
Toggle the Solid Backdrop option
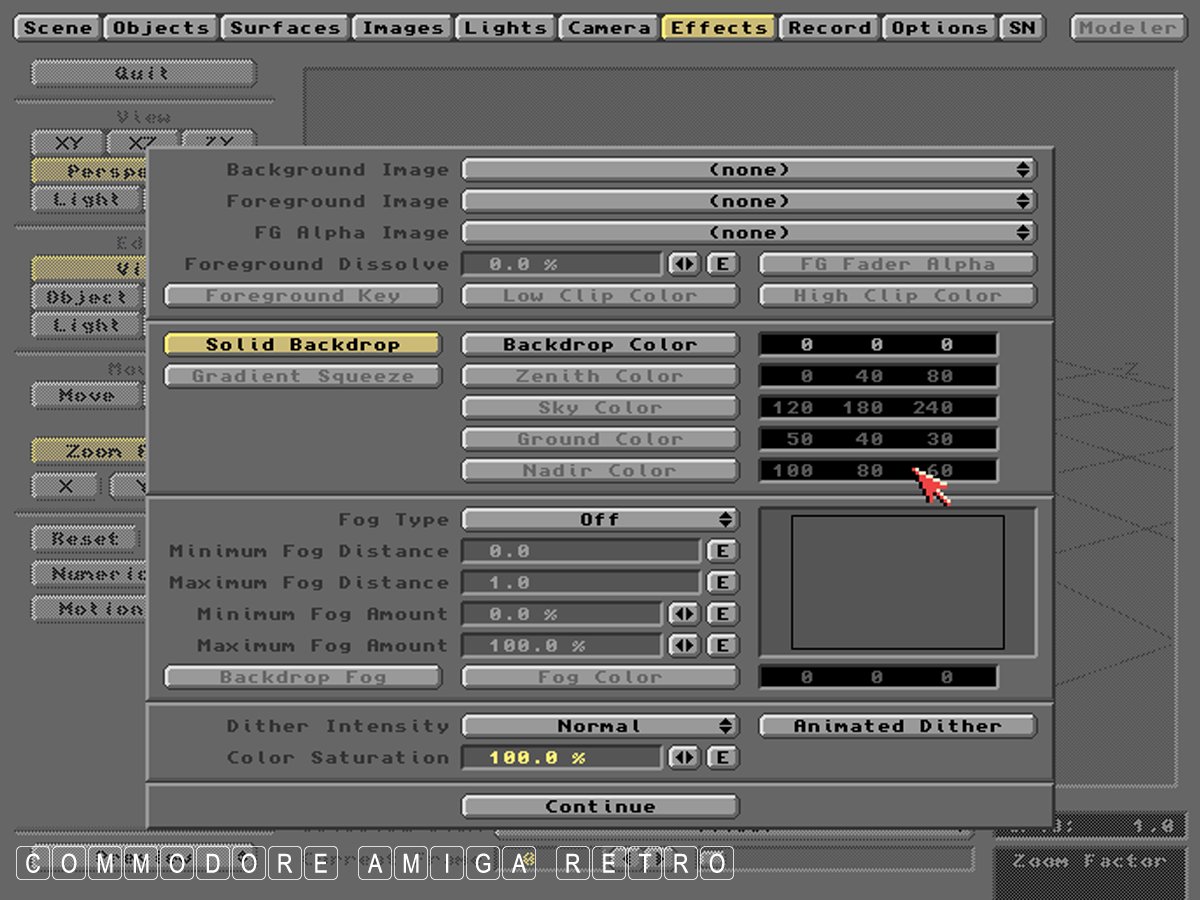[302, 345]
